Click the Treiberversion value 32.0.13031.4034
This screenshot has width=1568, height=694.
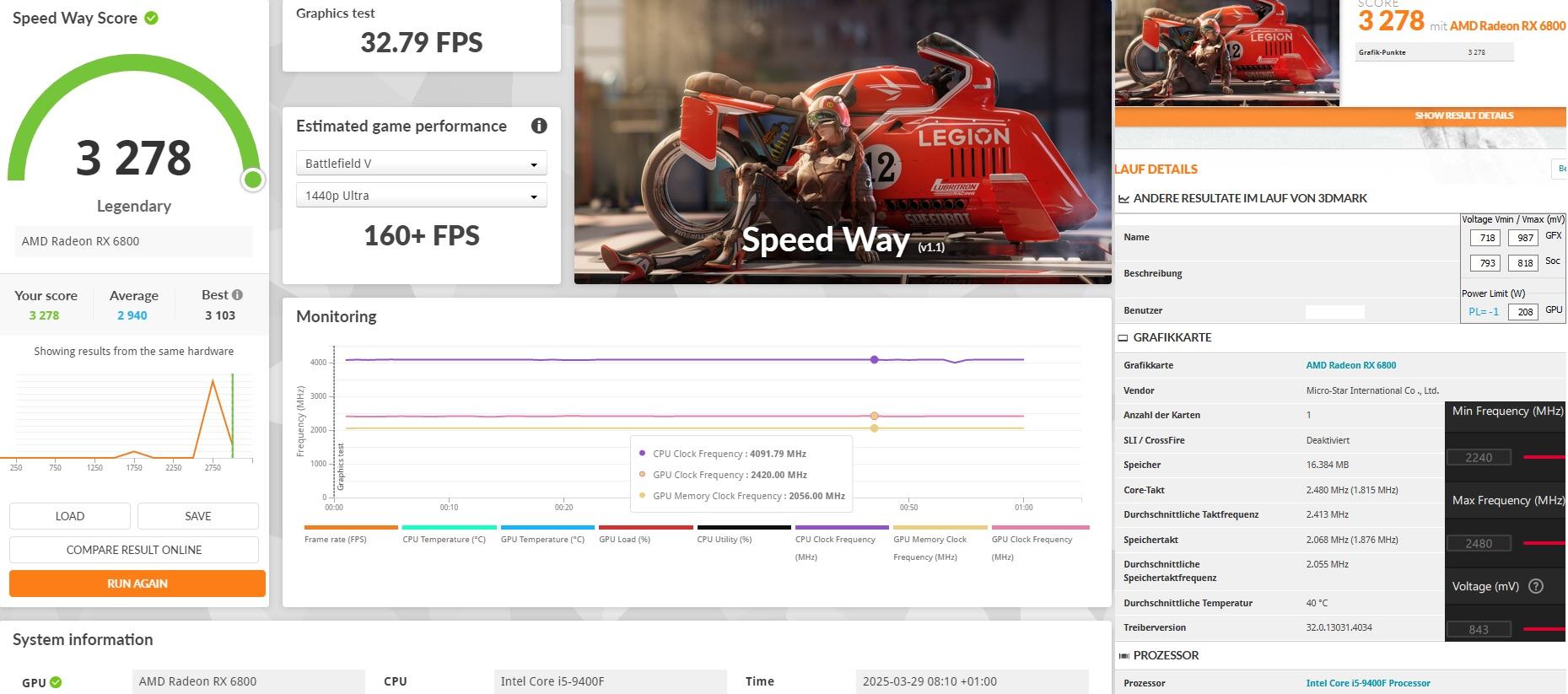(1339, 627)
